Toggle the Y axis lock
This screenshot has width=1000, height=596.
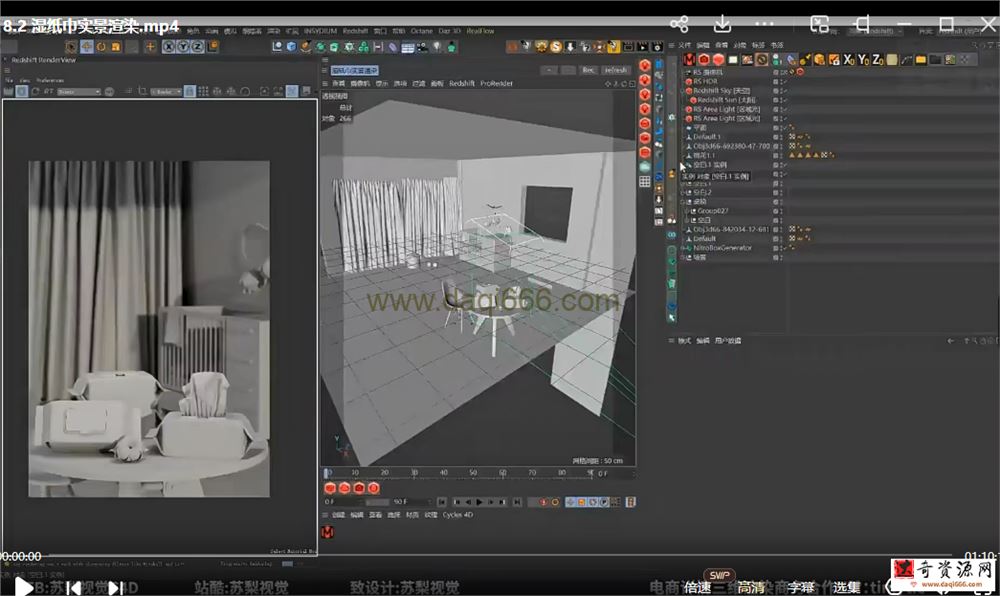[x=182, y=47]
